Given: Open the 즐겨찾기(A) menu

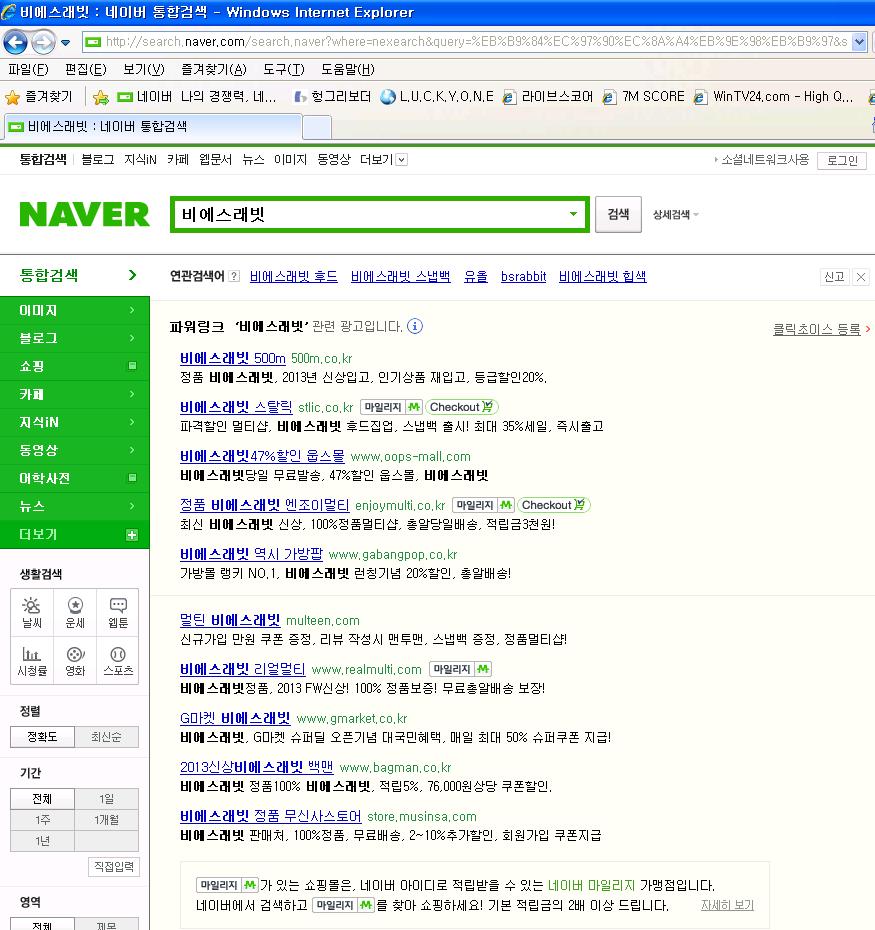Looking at the screenshot, I should 214,69.
